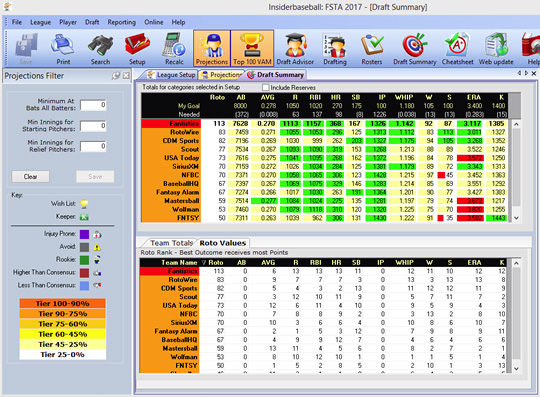Select RotoWire row in upper table
540x397 pixels.
[x=325, y=132]
